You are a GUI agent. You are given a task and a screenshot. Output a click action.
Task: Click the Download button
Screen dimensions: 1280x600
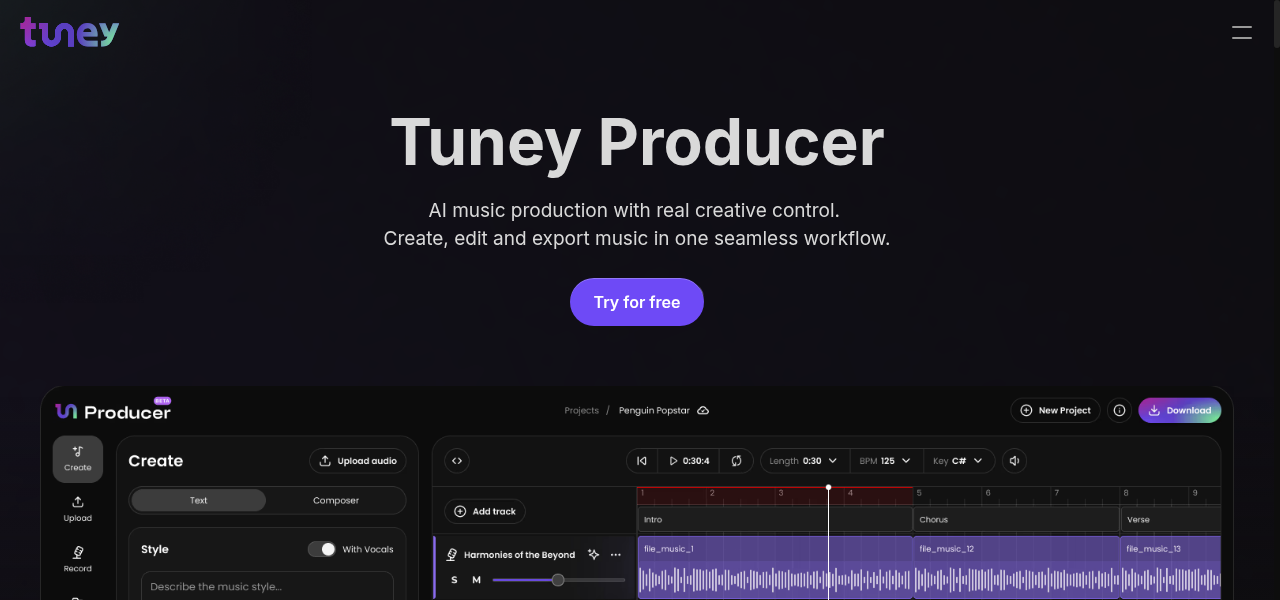tap(1179, 410)
